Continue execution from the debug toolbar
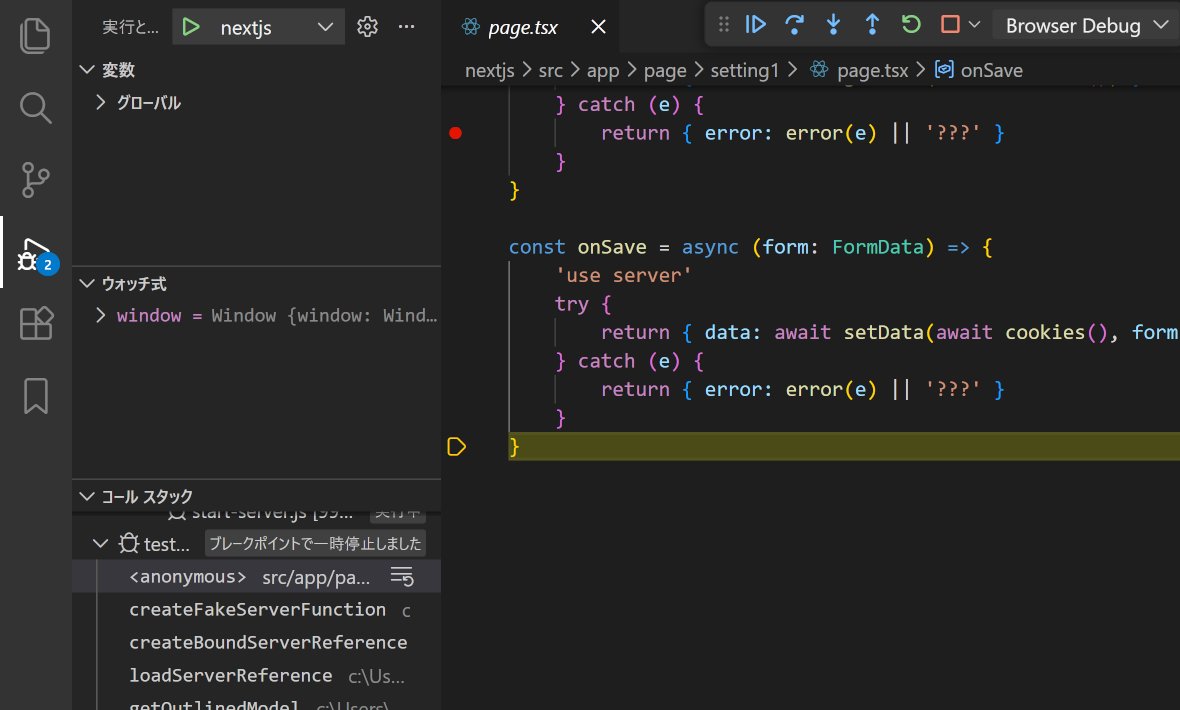This screenshot has height=710, width=1180. coord(755,25)
